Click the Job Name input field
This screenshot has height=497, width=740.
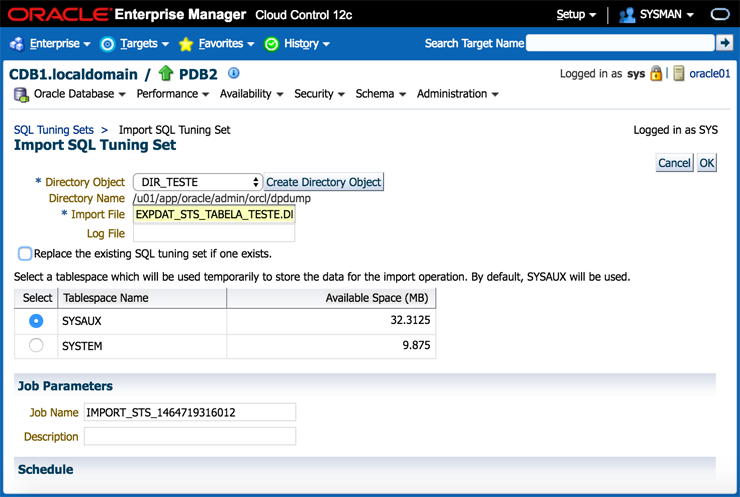point(190,412)
